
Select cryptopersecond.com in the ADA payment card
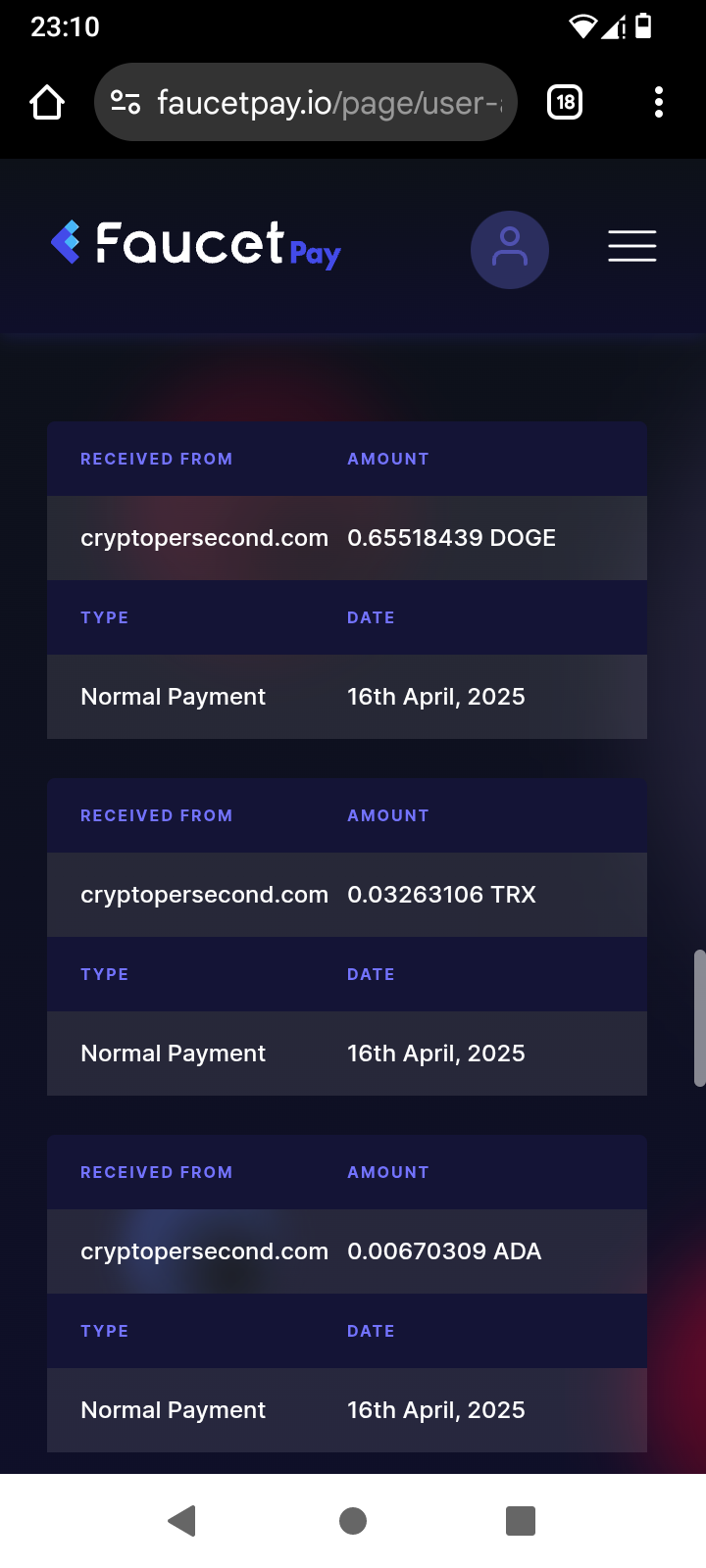(x=204, y=1251)
